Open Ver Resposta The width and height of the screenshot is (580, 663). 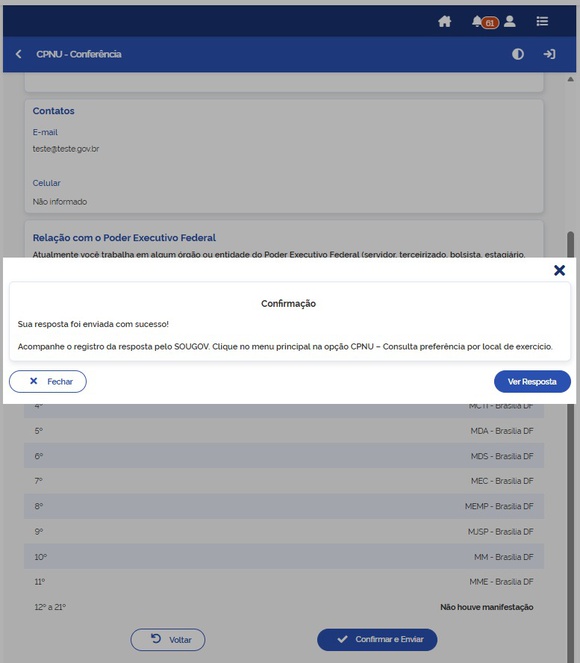532,381
